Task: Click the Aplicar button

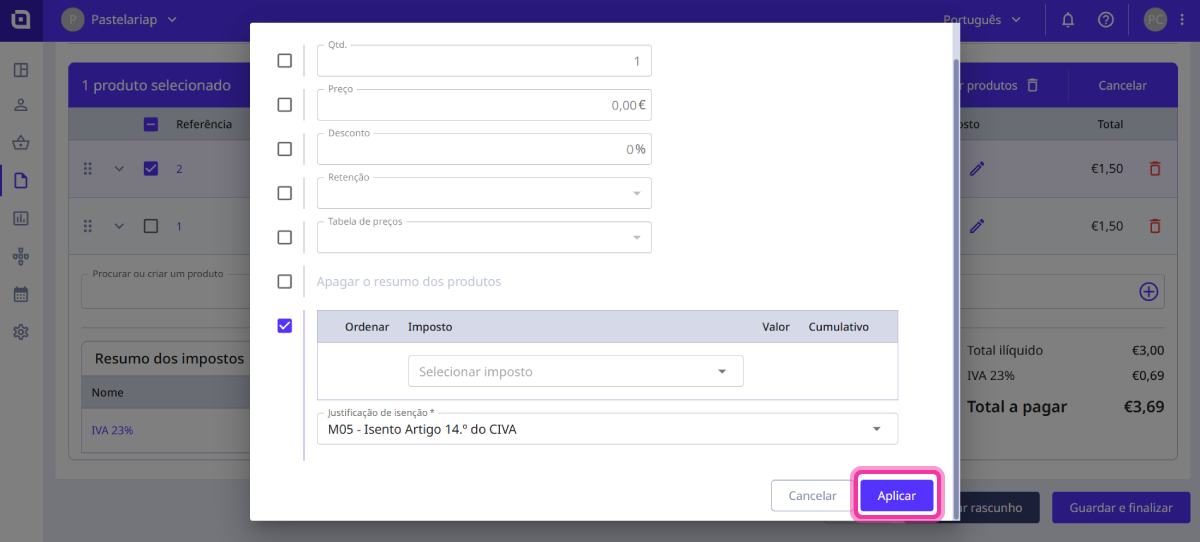Action: point(896,496)
